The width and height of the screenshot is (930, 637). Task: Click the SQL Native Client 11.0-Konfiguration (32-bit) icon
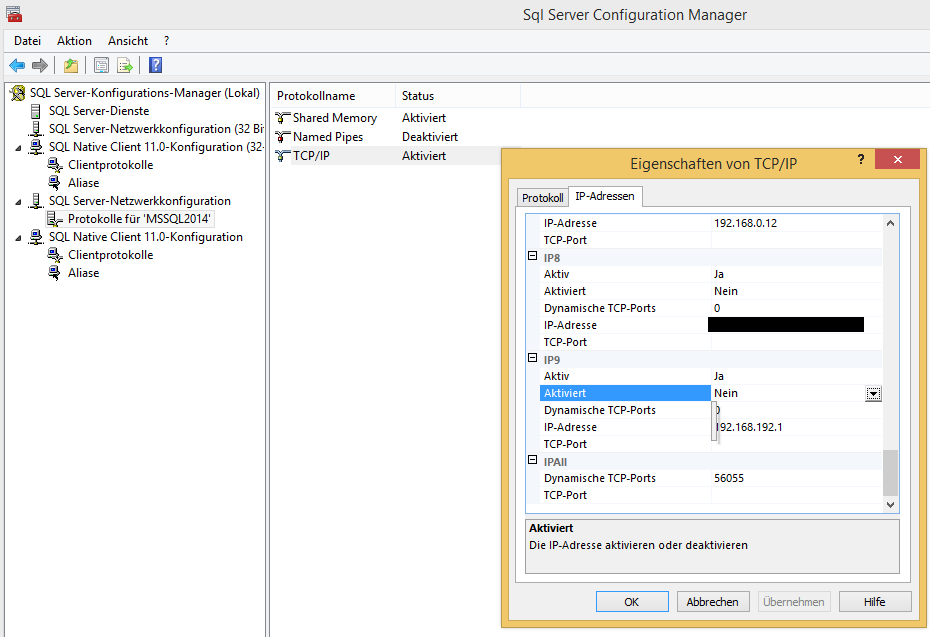pyautogui.click(x=36, y=146)
